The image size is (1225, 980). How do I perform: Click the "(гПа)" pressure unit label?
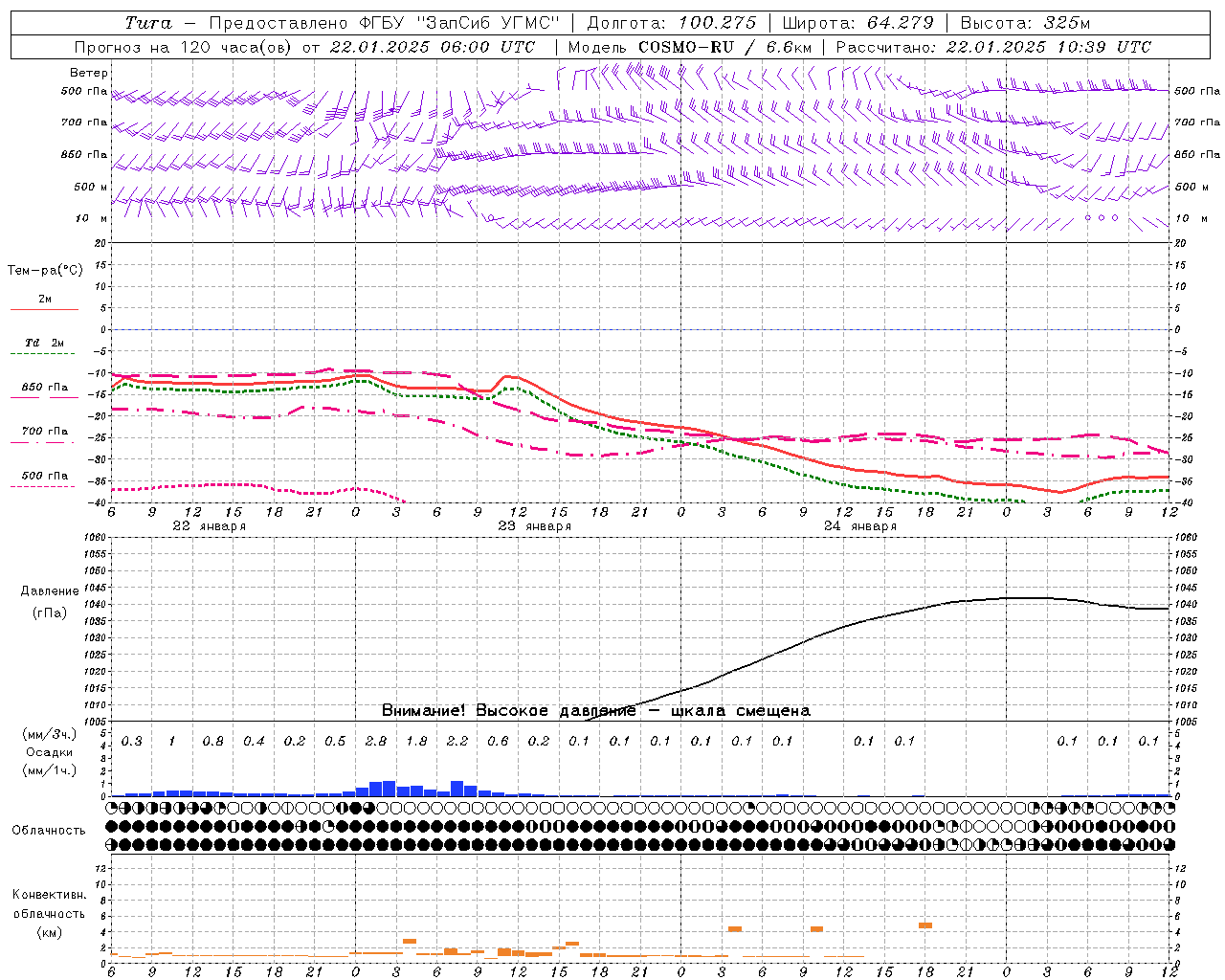pos(50,613)
